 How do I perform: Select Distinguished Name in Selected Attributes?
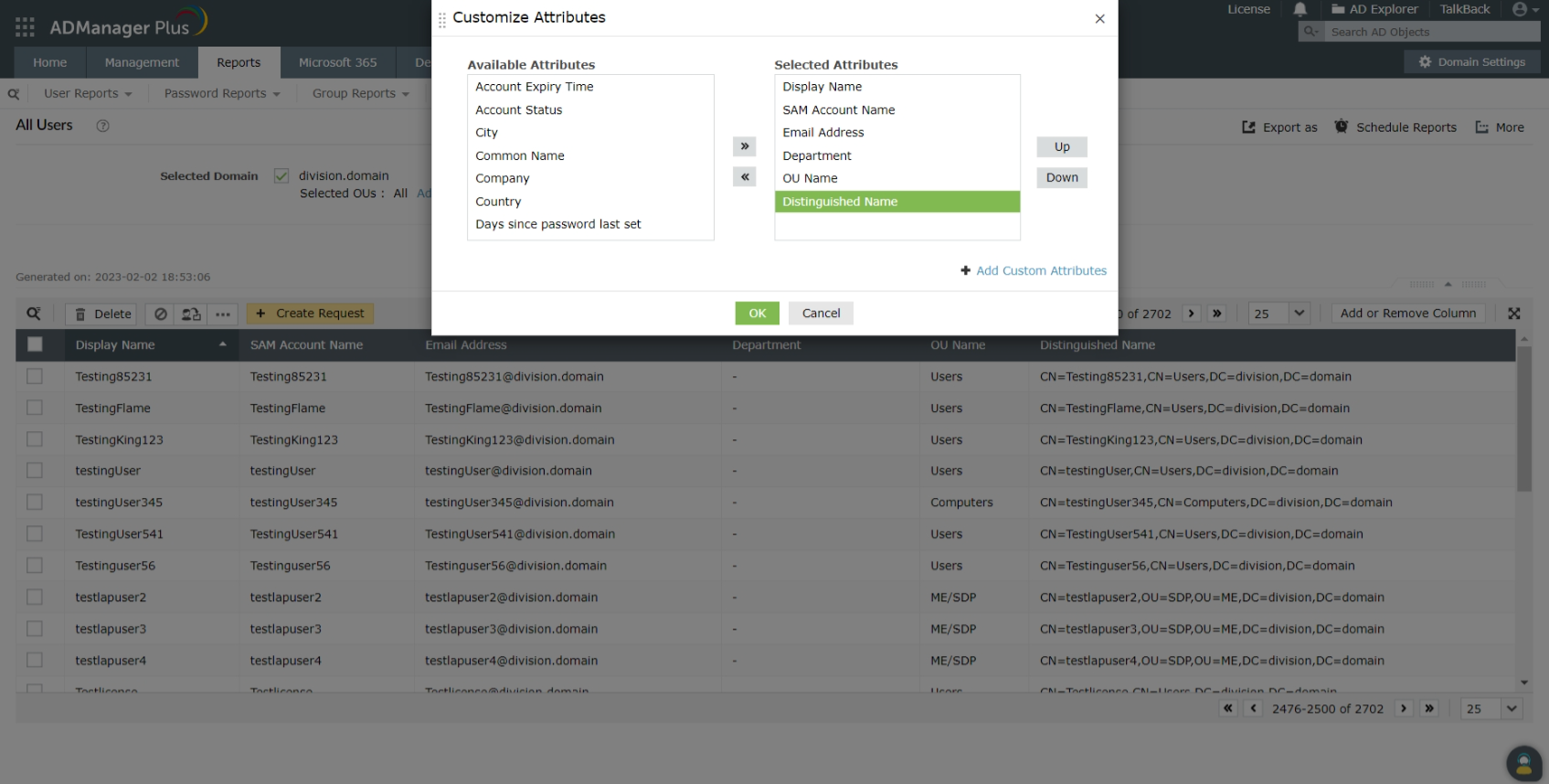897,201
